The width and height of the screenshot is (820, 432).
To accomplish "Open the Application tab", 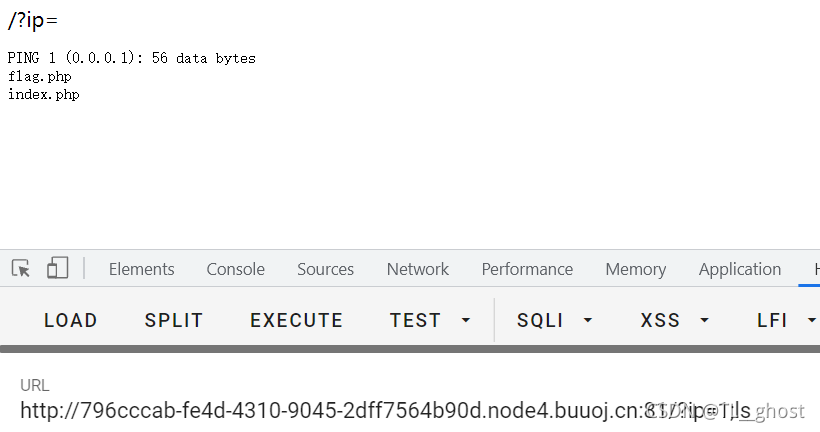I will pos(739,269).
